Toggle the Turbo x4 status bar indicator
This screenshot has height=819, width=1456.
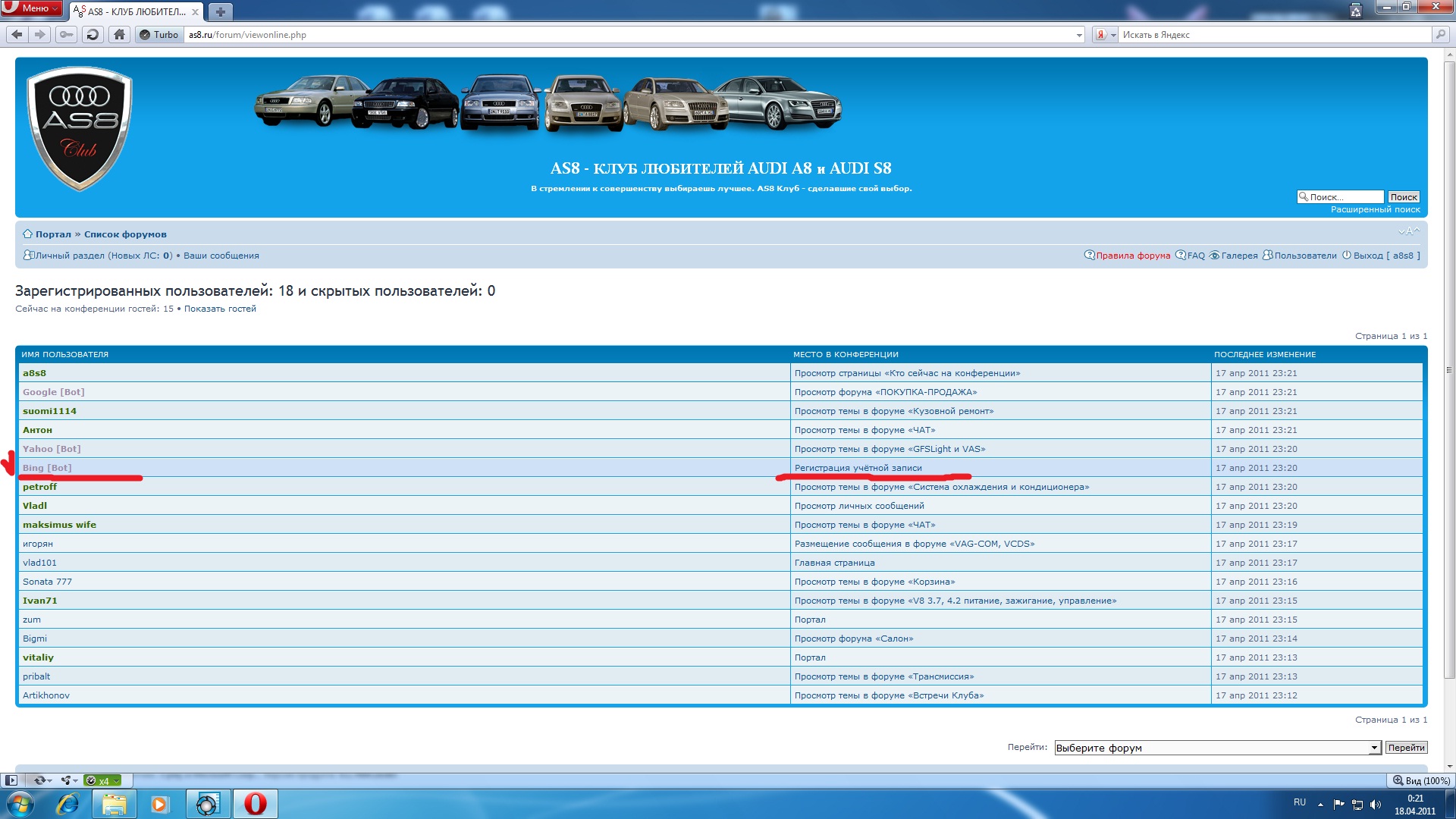[102, 780]
